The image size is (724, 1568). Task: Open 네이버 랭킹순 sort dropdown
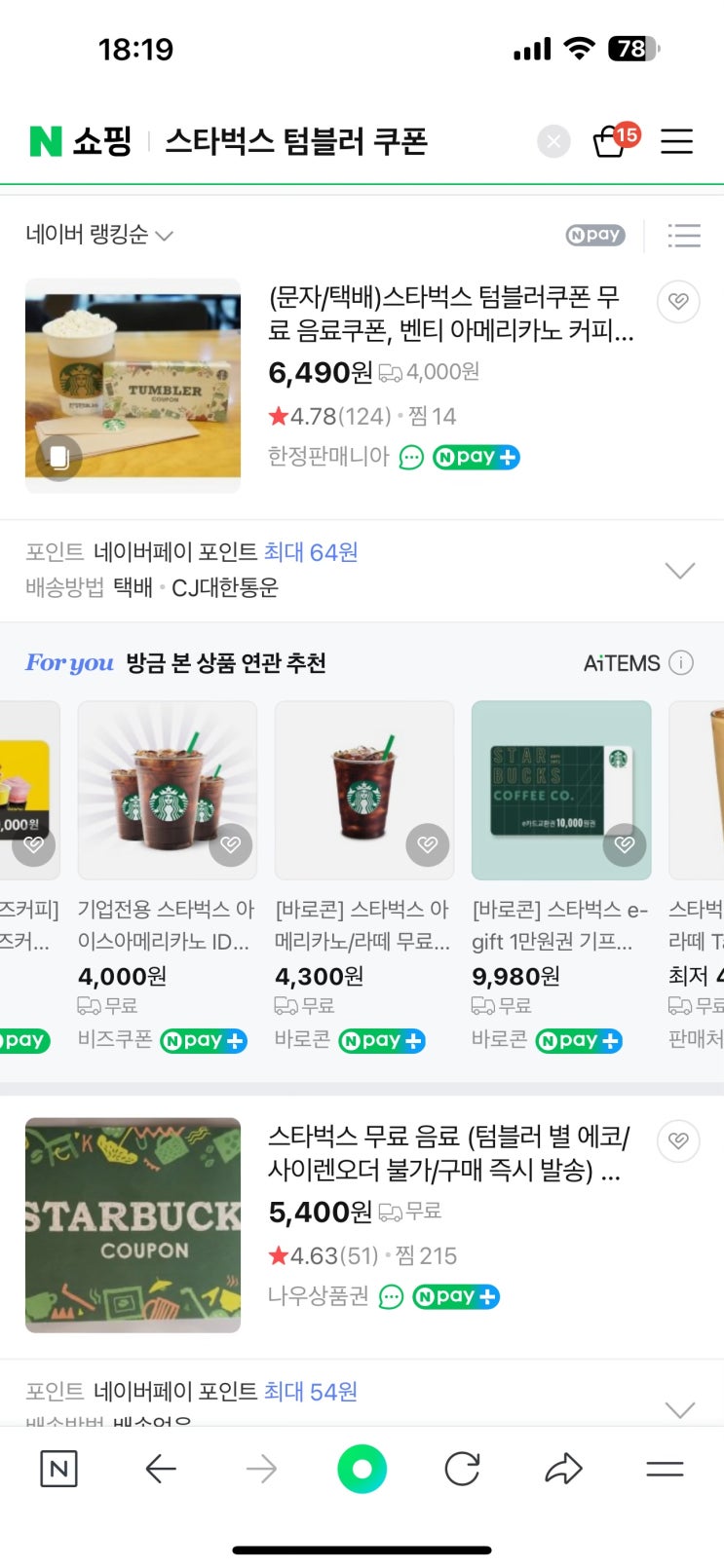[98, 235]
